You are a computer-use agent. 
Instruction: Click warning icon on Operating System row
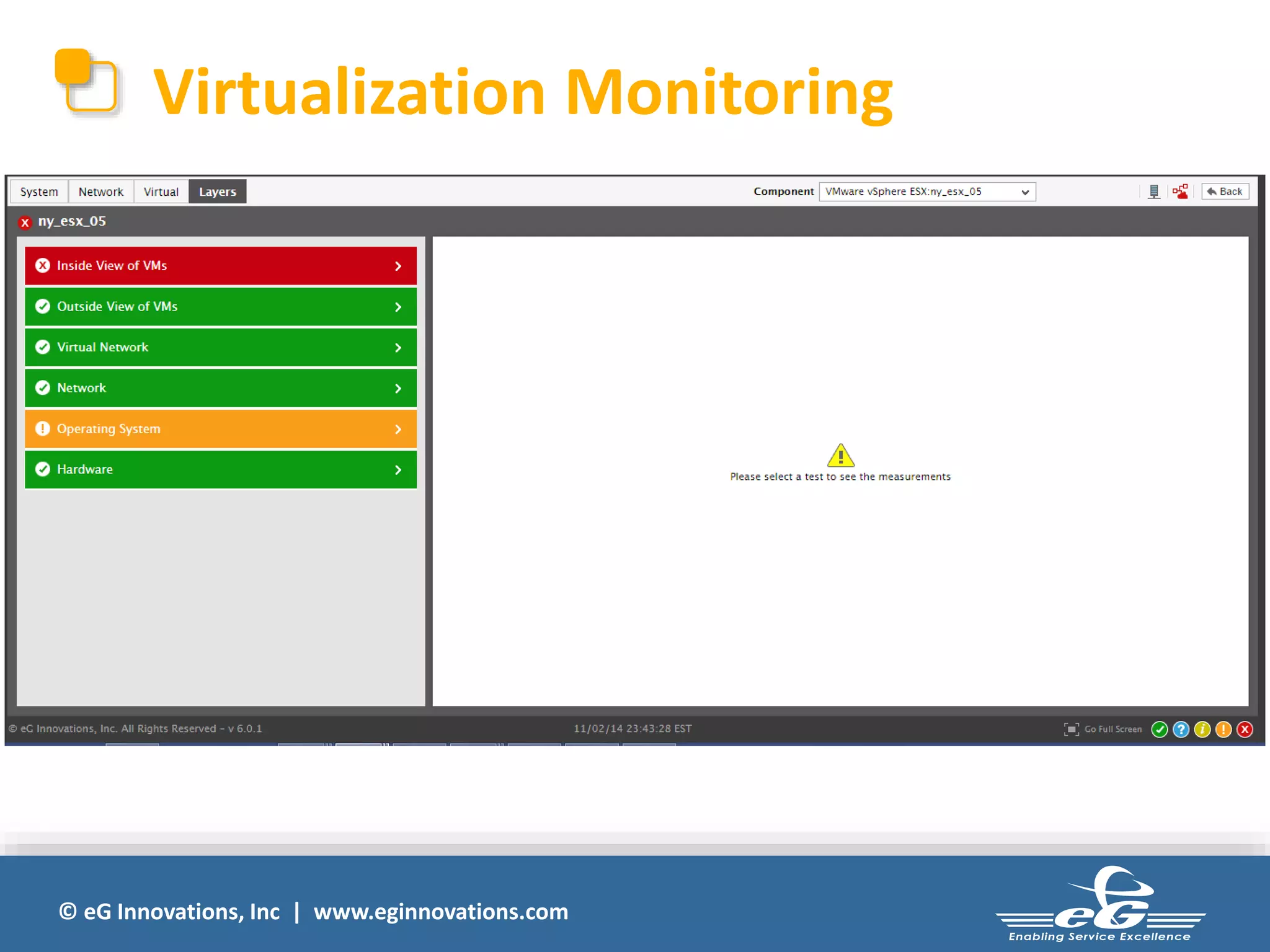(43, 429)
